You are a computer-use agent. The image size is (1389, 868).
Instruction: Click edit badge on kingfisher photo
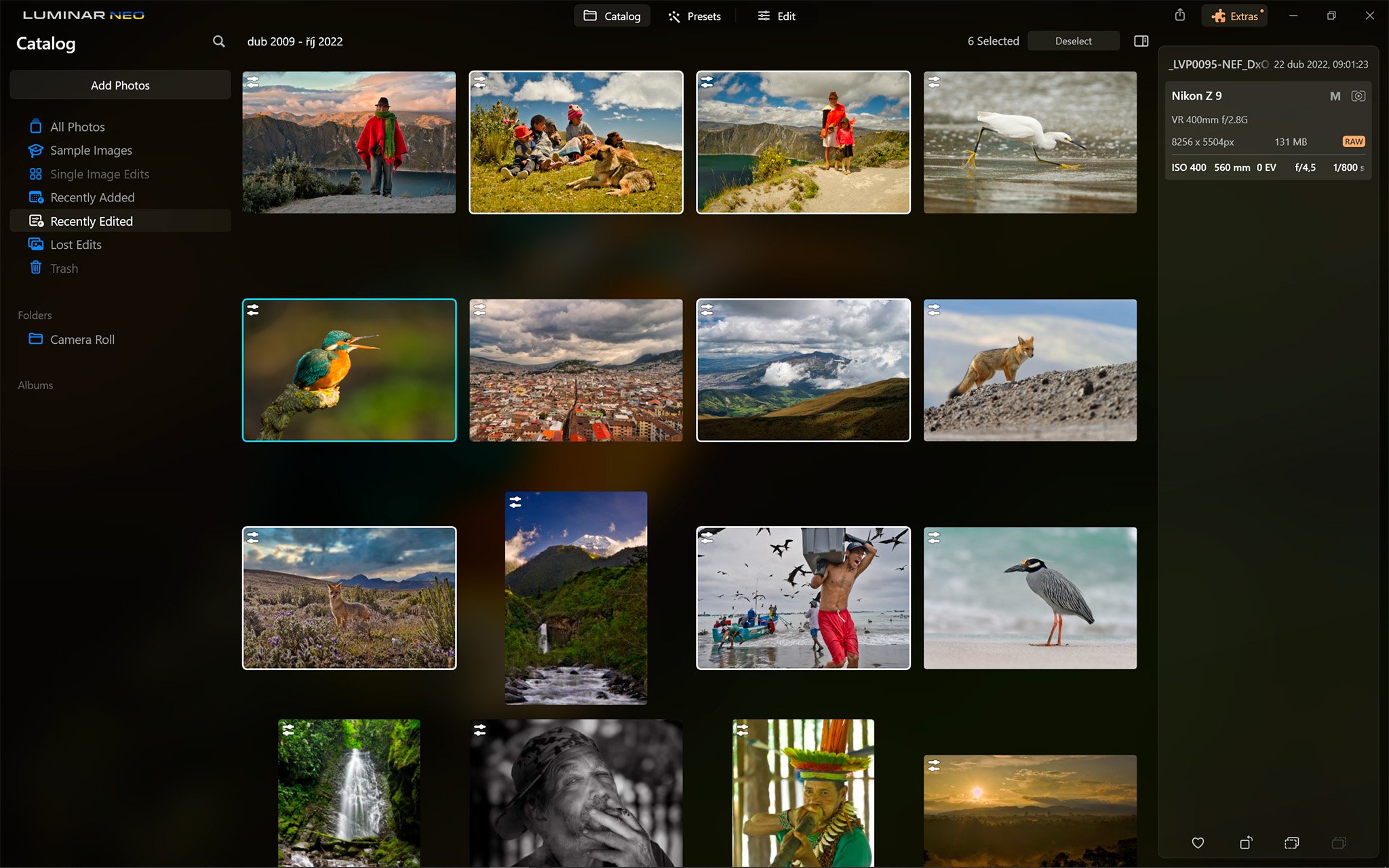(253, 310)
